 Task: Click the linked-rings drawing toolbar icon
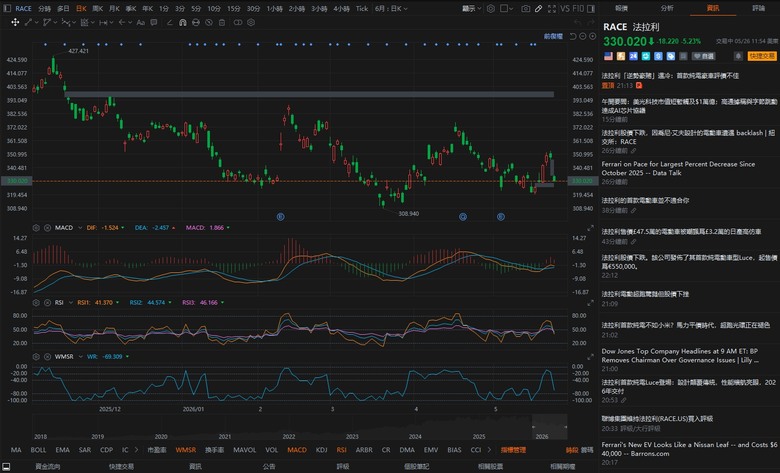(238, 22)
